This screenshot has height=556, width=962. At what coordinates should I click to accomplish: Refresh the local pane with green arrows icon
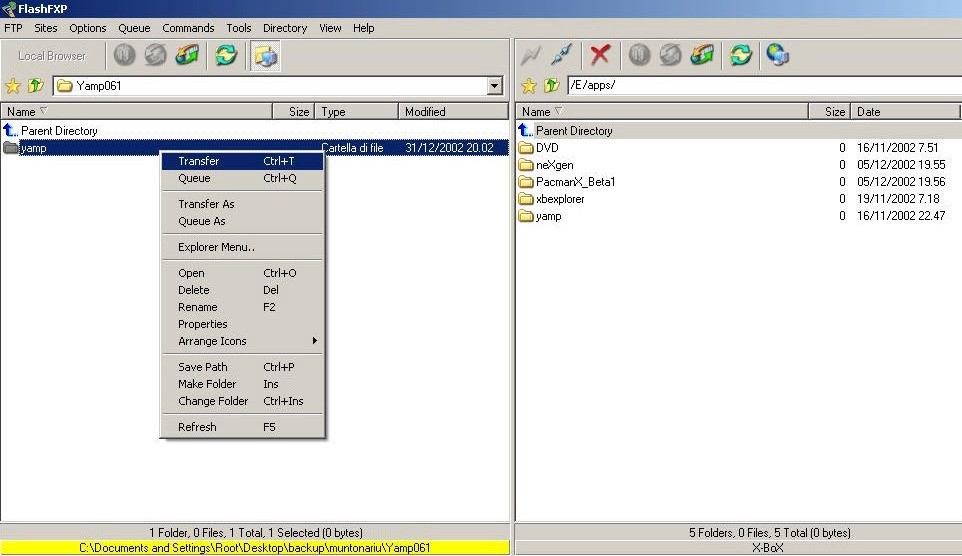coord(227,55)
